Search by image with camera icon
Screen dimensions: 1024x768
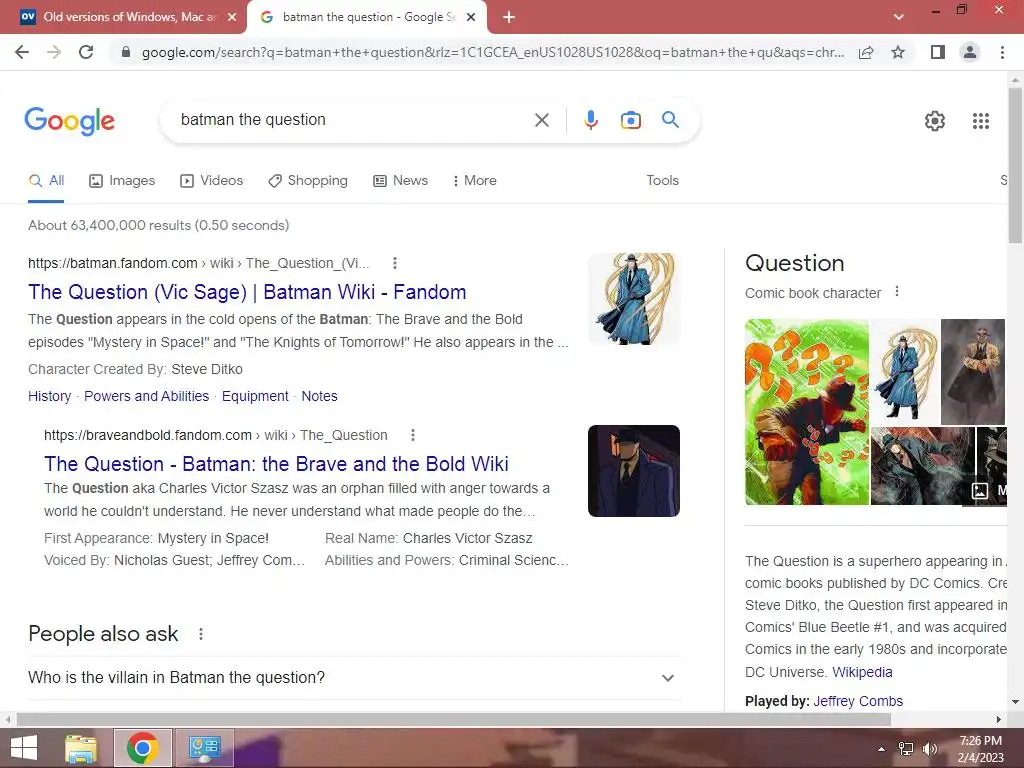click(631, 120)
